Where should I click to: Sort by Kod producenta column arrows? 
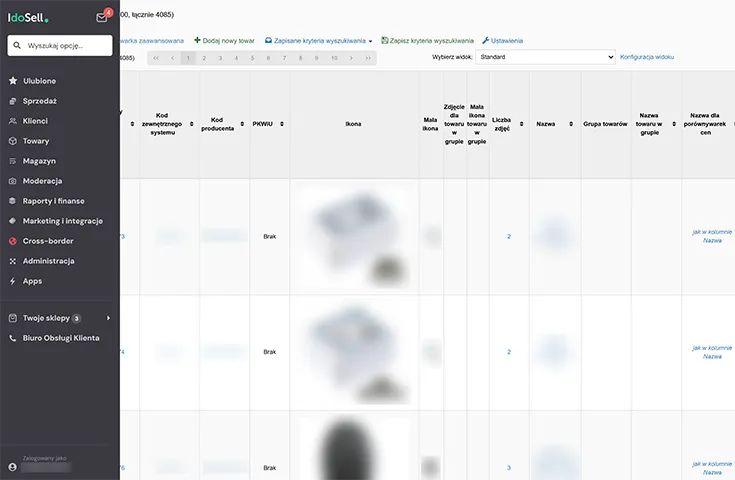242,124
